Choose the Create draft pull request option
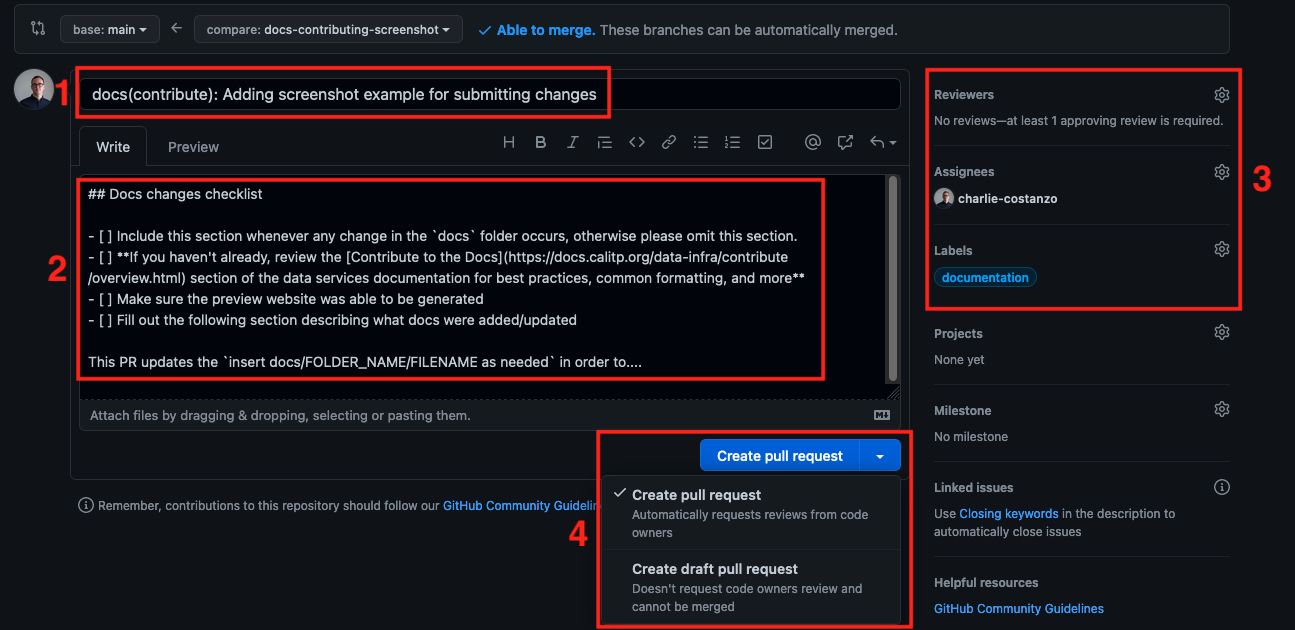 (x=751, y=587)
